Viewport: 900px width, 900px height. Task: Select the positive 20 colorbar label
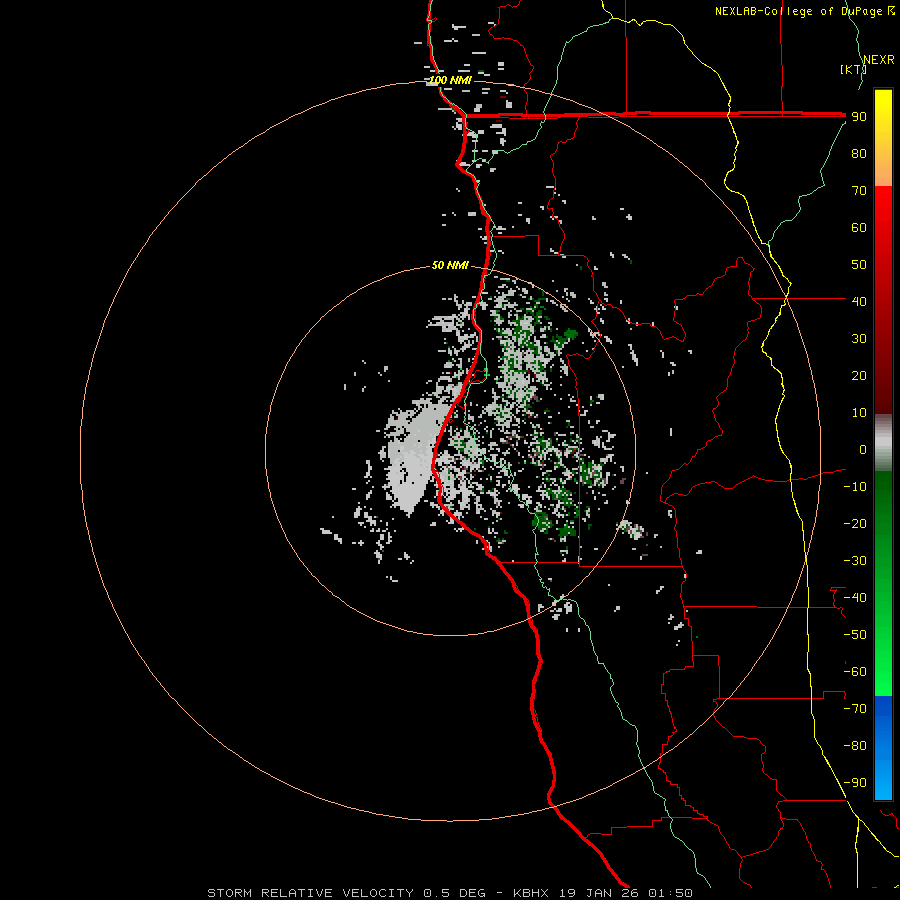859,376
